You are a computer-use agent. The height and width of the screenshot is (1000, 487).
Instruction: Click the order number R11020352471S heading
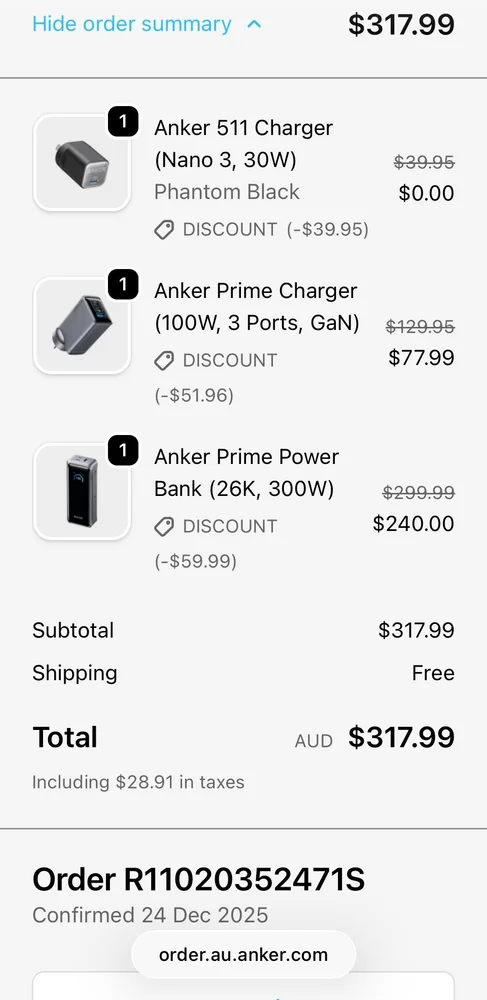(x=199, y=880)
